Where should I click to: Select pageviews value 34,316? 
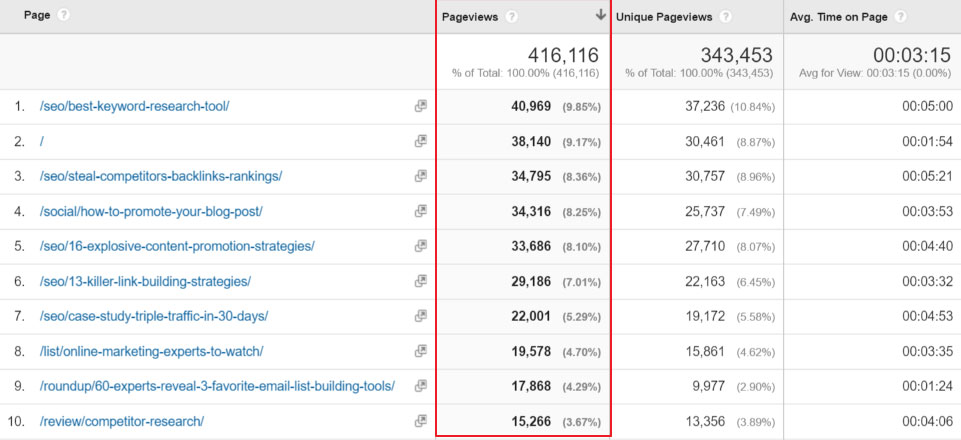pos(531,211)
